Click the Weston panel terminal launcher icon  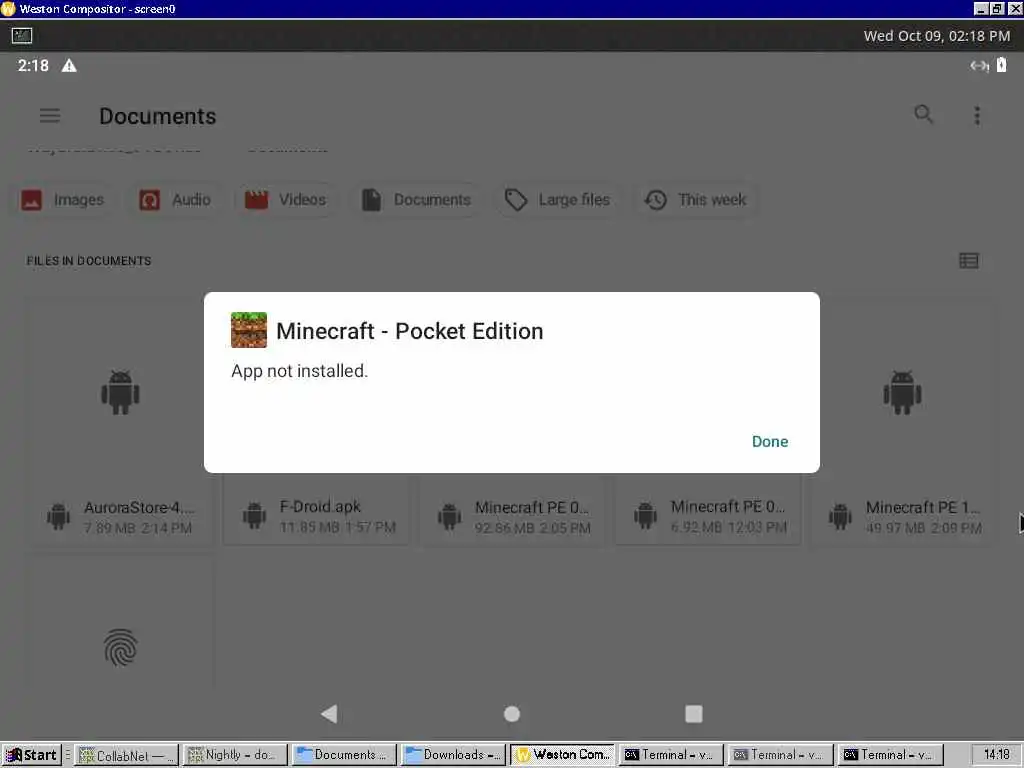pyautogui.click(x=22, y=35)
